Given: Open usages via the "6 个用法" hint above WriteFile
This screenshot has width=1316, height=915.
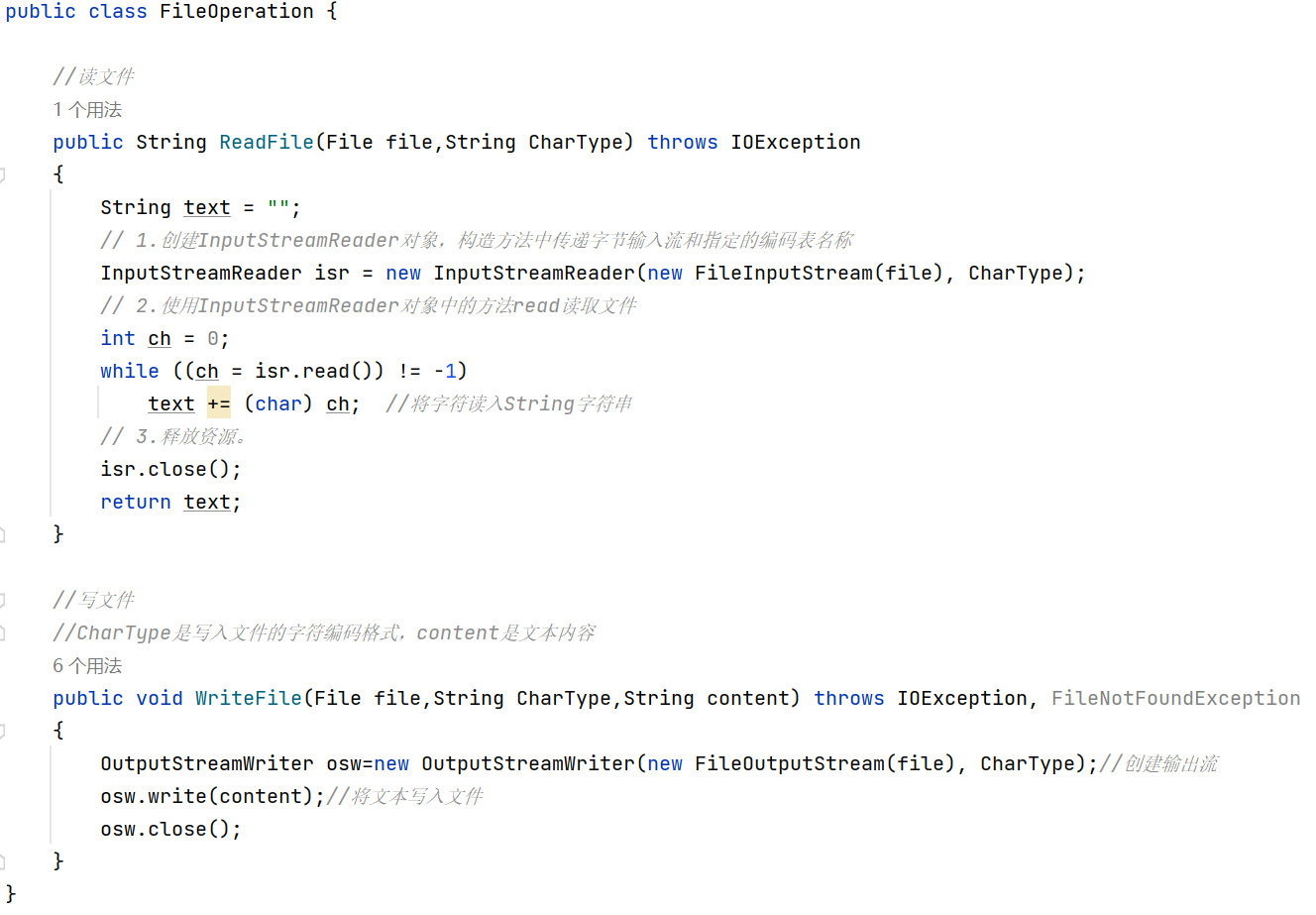Looking at the screenshot, I should click(x=87, y=665).
